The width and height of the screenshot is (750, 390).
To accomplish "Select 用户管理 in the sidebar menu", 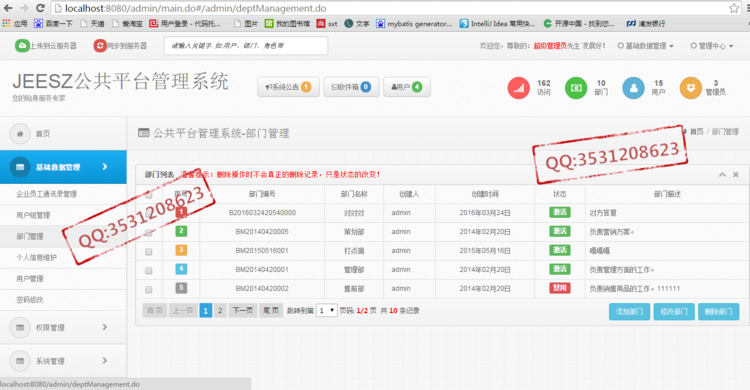I will (30, 279).
